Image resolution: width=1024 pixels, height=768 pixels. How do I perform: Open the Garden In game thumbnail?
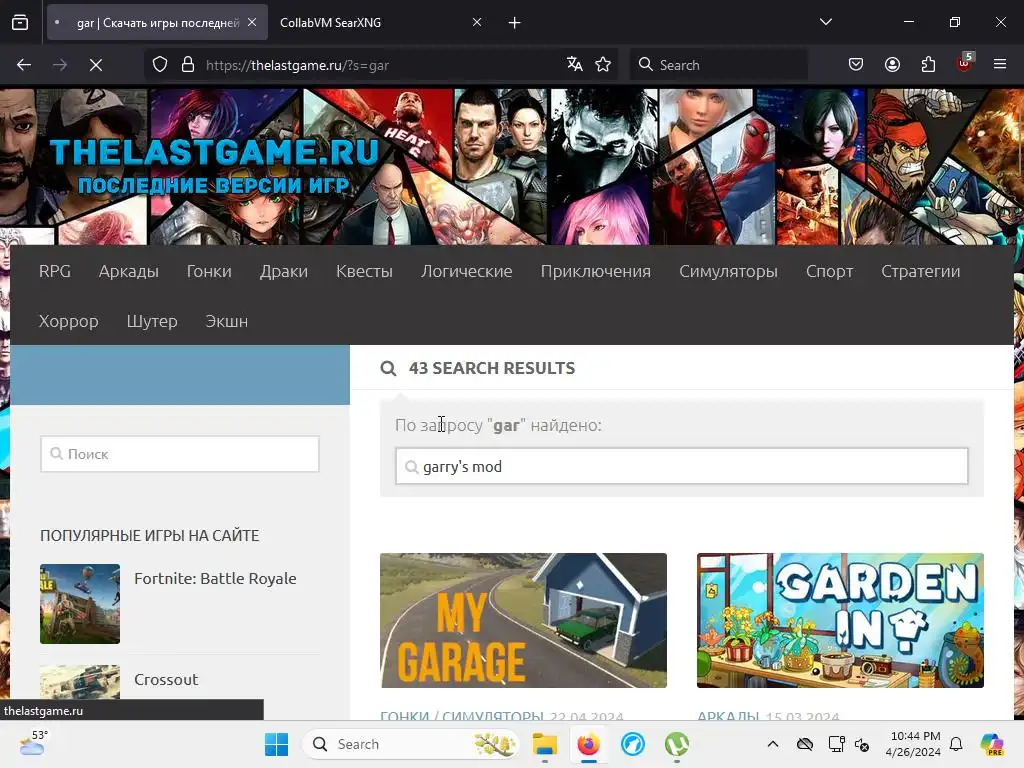[840, 620]
